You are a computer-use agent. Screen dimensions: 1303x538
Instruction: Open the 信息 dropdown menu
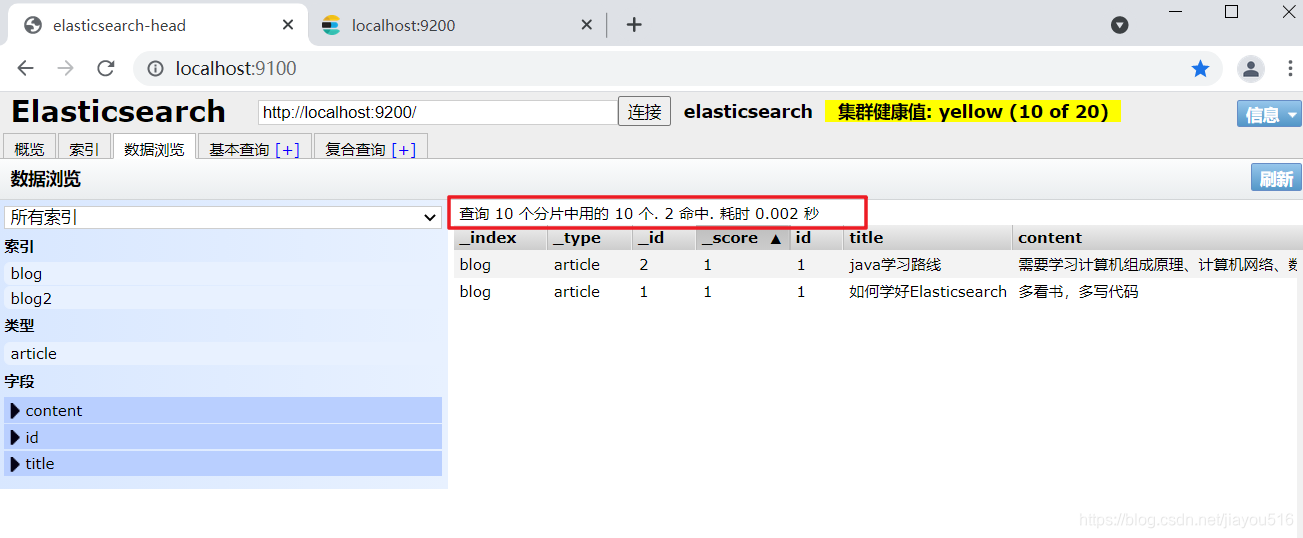pyautogui.click(x=1269, y=114)
